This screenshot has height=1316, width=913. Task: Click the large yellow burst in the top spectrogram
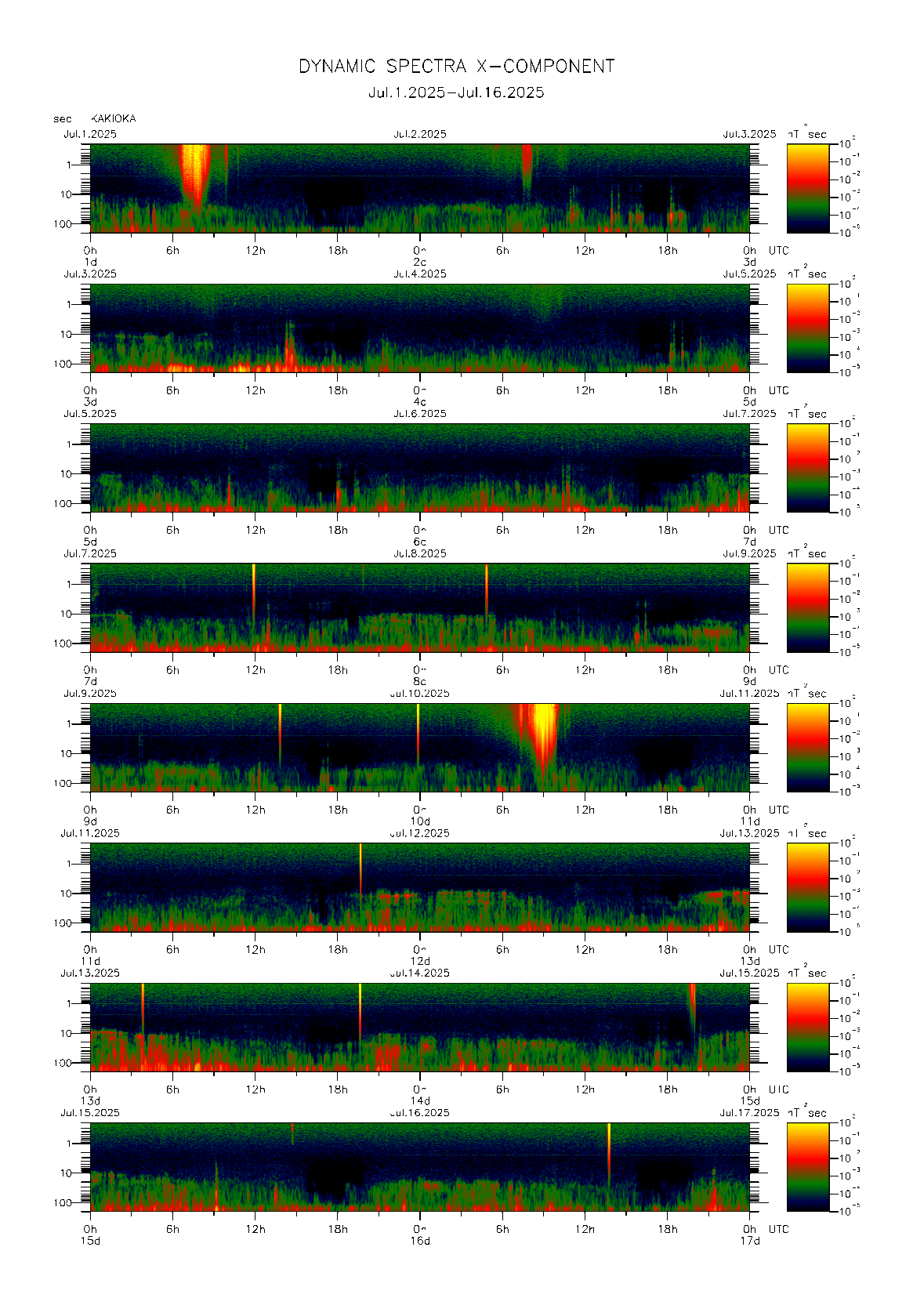point(195,172)
